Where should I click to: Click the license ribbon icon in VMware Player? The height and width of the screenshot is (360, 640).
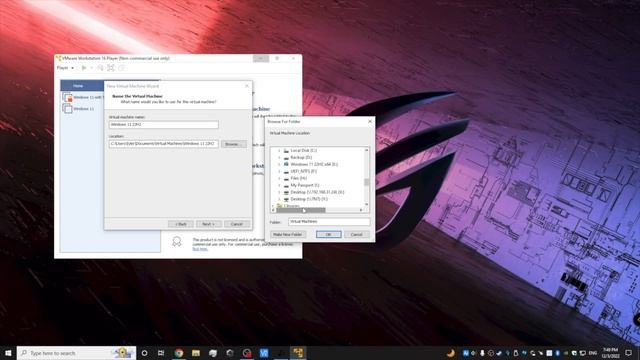(177, 241)
